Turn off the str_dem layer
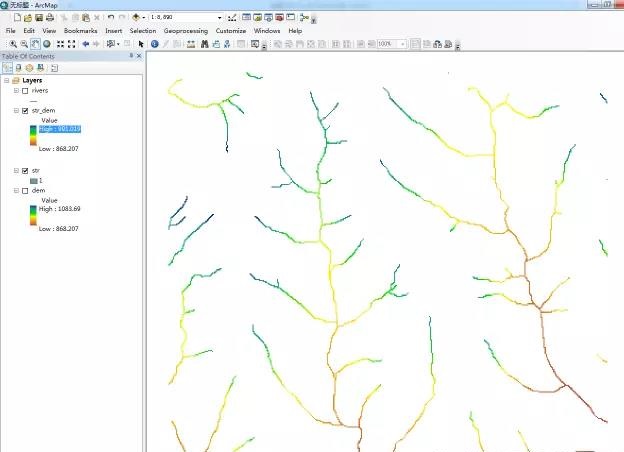This screenshot has width=624, height=452. tap(25, 111)
